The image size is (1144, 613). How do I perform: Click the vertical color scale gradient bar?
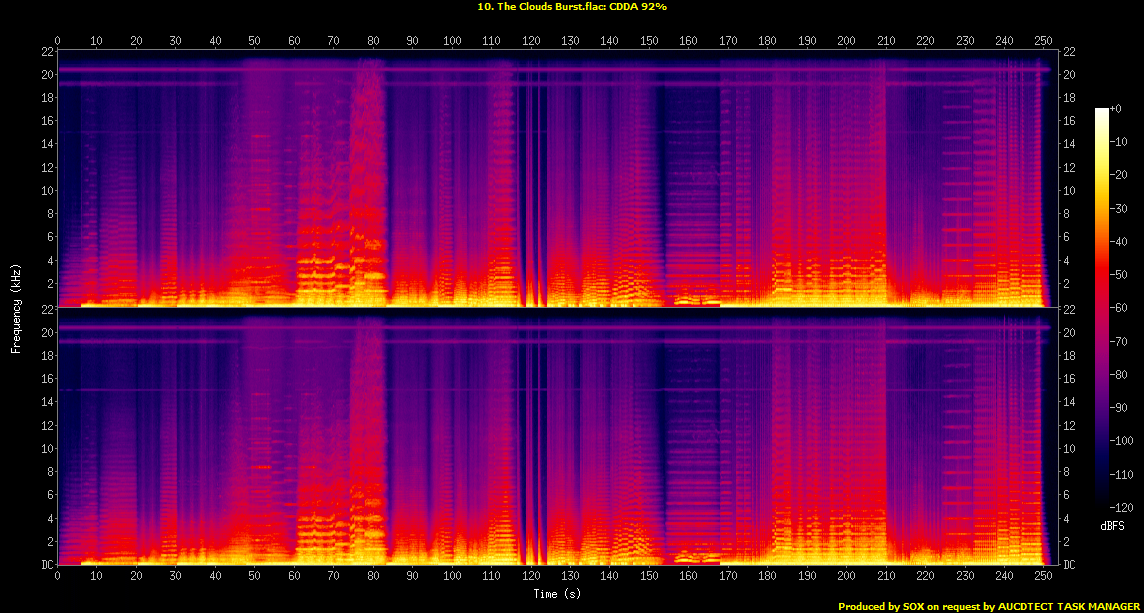pos(1102,301)
